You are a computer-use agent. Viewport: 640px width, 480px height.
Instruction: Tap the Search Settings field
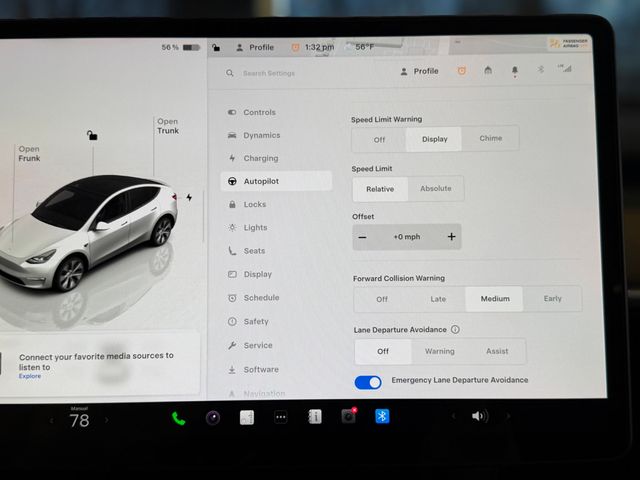pyautogui.click(x=269, y=73)
